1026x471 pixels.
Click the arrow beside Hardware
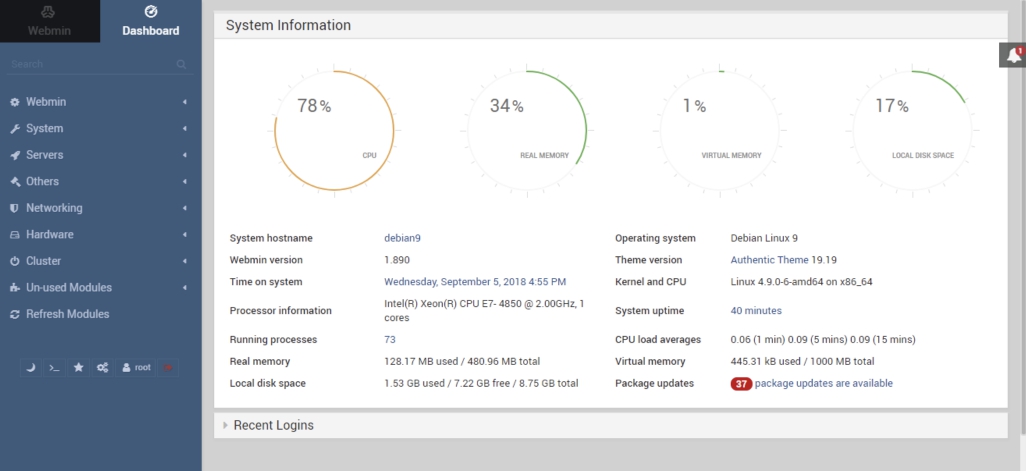185,234
